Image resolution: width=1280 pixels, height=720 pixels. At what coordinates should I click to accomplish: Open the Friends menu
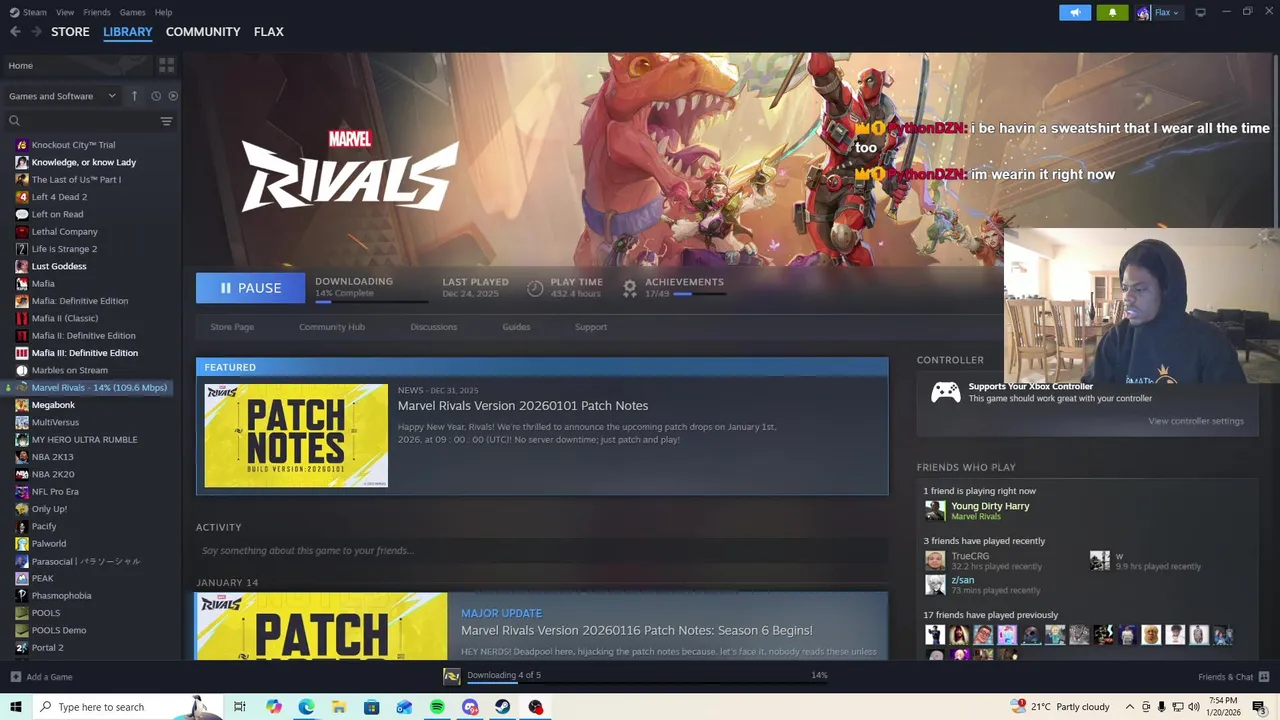coord(97,12)
